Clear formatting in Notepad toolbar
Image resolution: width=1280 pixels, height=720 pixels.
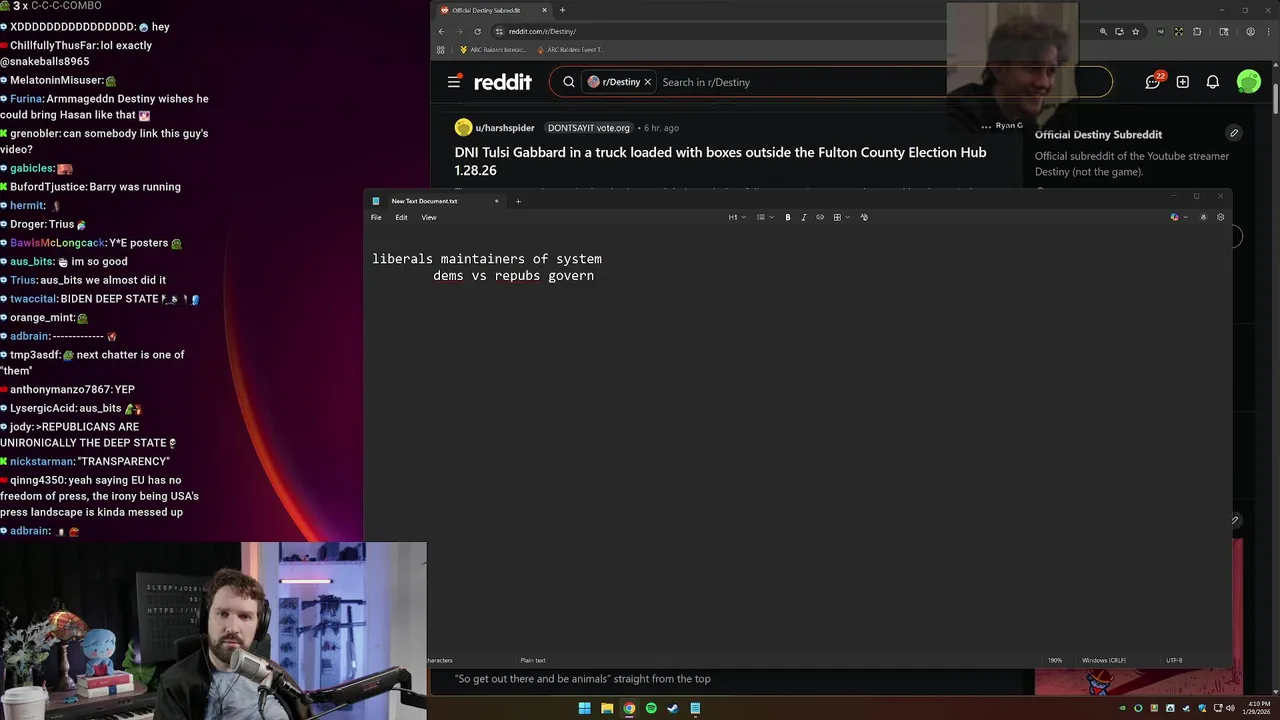pyautogui.click(x=864, y=217)
